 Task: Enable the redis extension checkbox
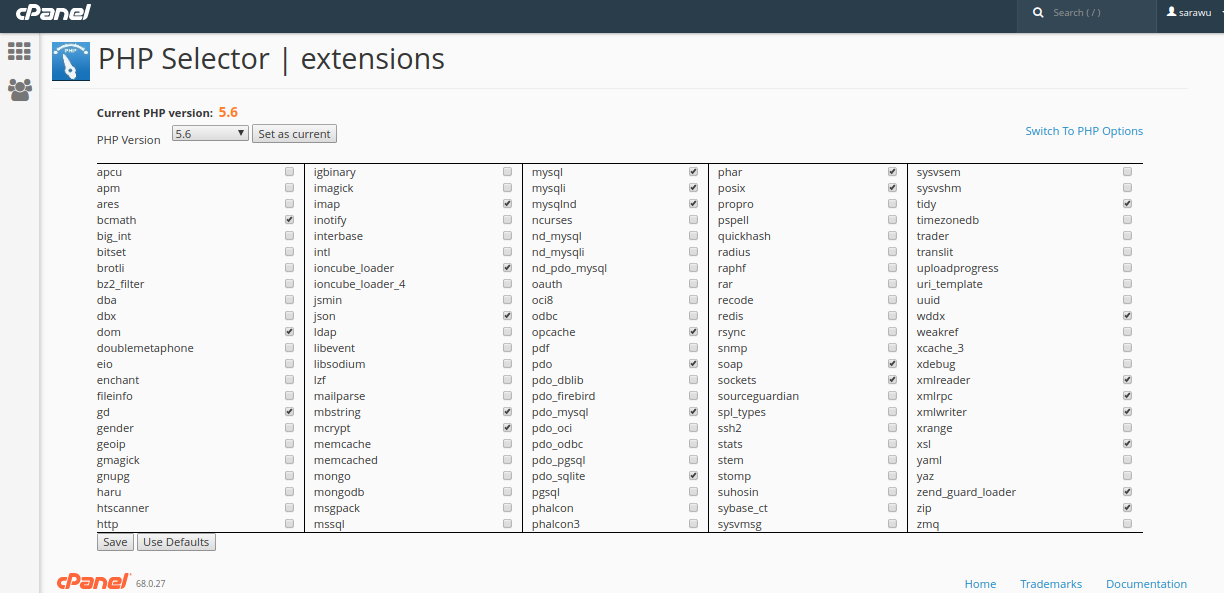pyautogui.click(x=892, y=316)
